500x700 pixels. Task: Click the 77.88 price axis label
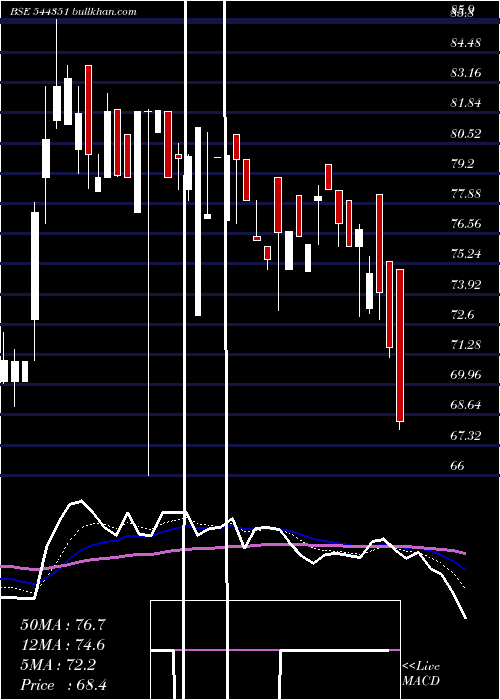tap(466, 194)
